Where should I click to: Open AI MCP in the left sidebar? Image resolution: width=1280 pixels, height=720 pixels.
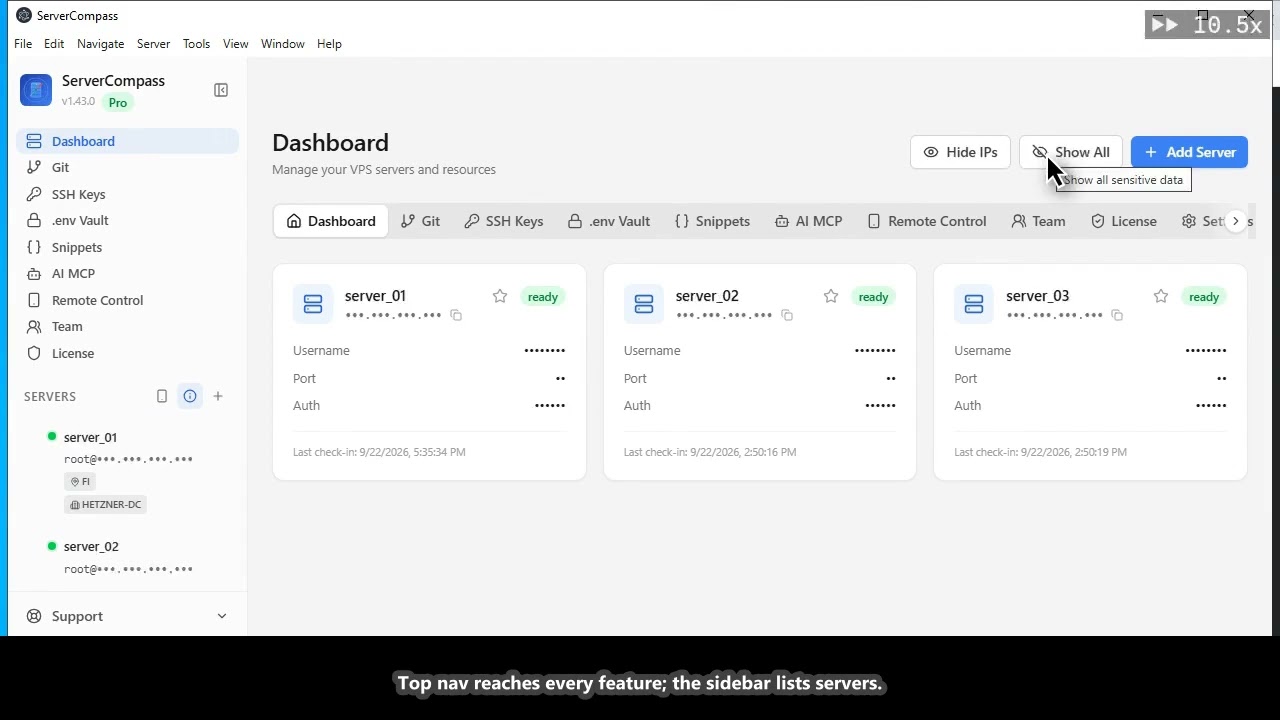point(127,274)
